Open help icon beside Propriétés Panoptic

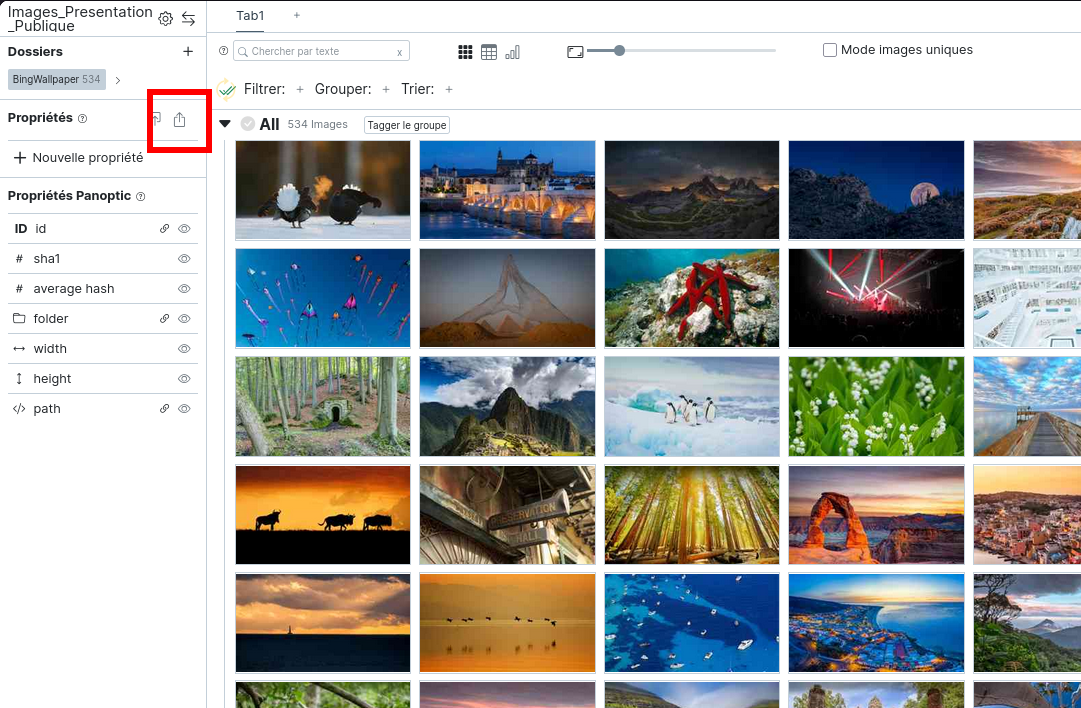141,196
